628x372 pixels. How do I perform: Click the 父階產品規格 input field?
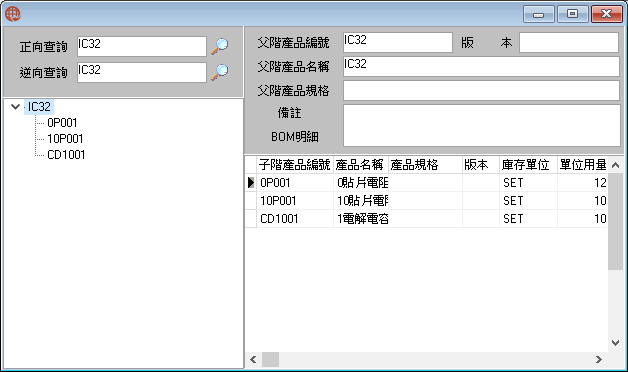coord(481,90)
